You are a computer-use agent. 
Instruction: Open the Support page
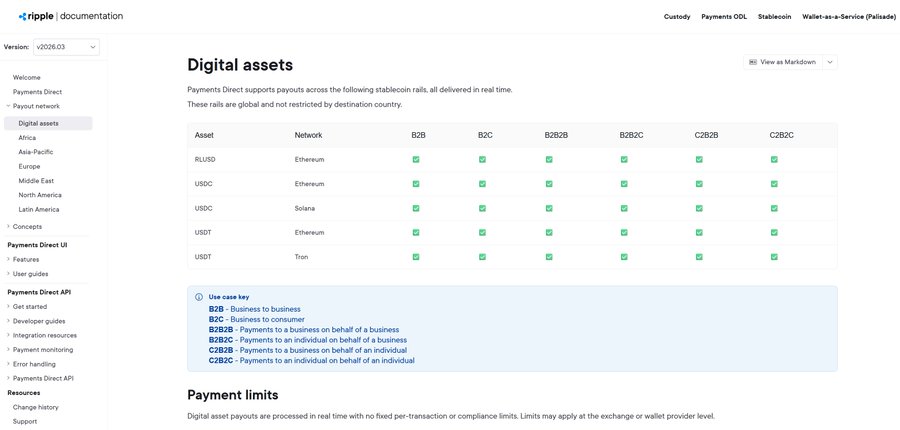(x=25, y=421)
